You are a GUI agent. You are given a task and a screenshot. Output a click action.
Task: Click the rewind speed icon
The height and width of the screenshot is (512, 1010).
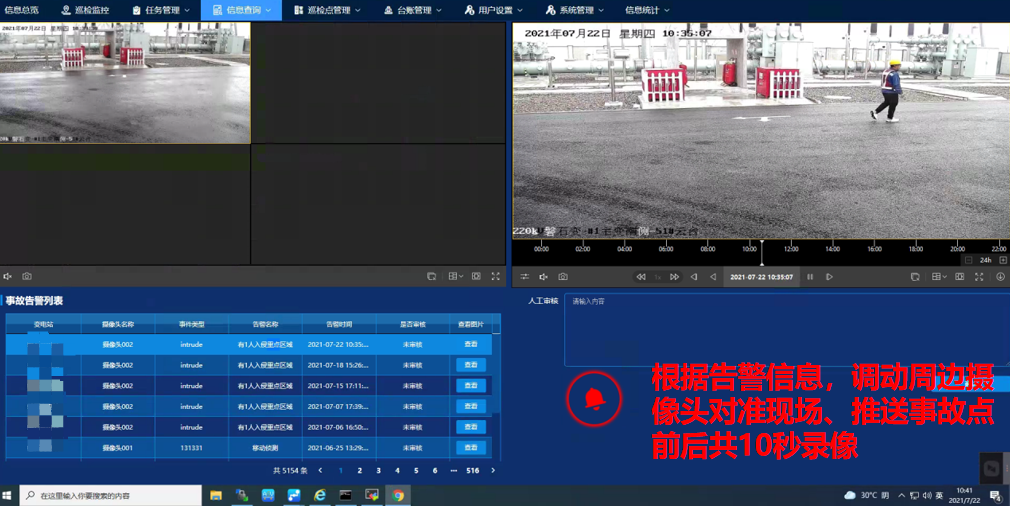(x=641, y=277)
